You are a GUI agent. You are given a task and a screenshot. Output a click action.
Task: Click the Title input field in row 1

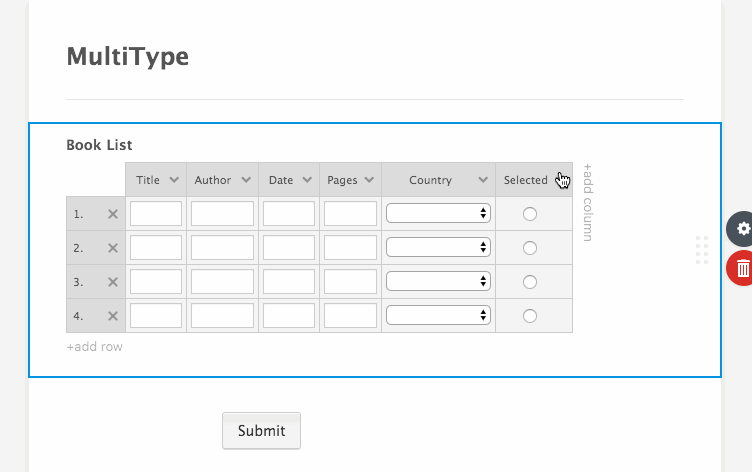click(156, 214)
